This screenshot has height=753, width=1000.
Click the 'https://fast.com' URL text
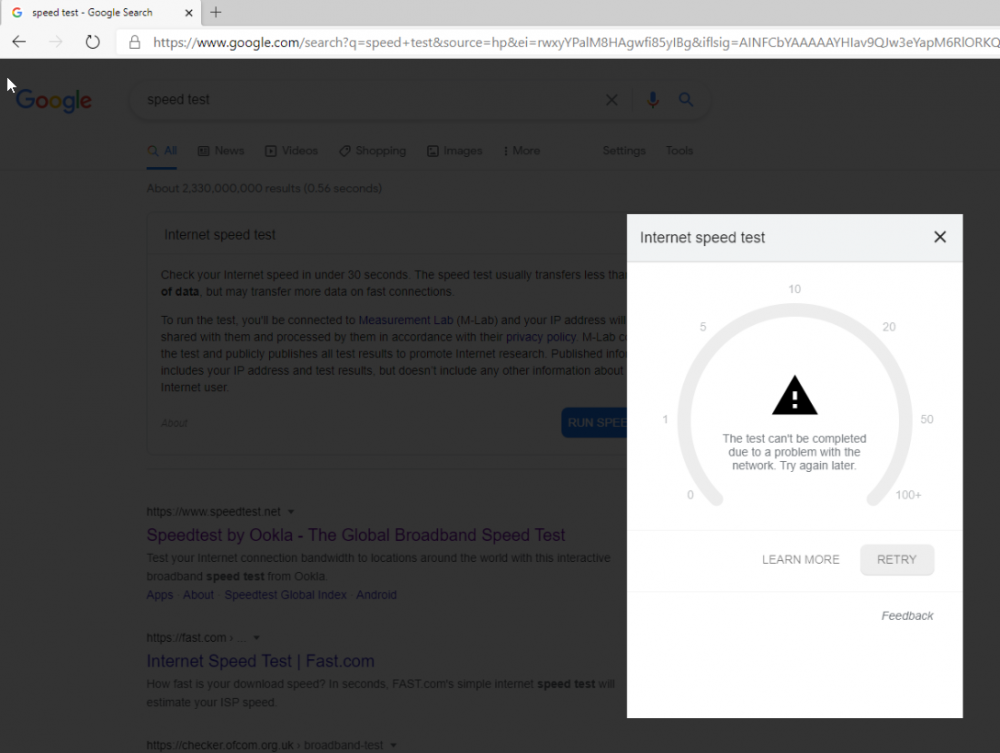[x=186, y=638]
